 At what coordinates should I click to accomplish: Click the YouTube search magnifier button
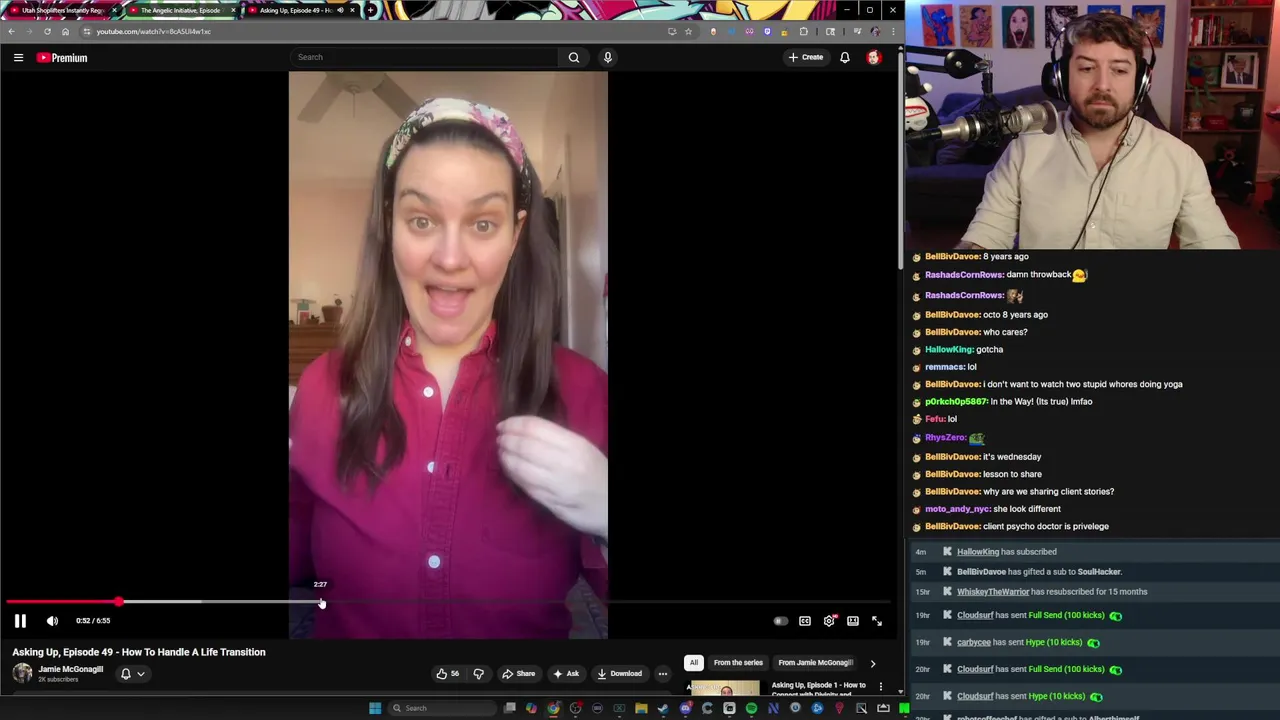pyautogui.click(x=574, y=57)
